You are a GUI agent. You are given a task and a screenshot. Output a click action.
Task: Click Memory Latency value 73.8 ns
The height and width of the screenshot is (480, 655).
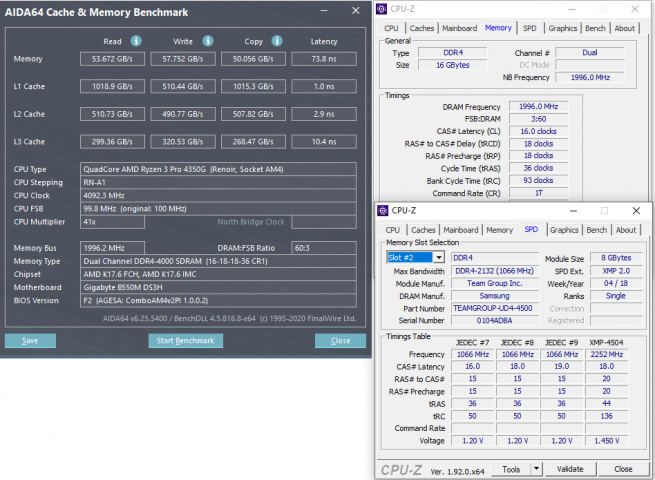[x=324, y=59]
